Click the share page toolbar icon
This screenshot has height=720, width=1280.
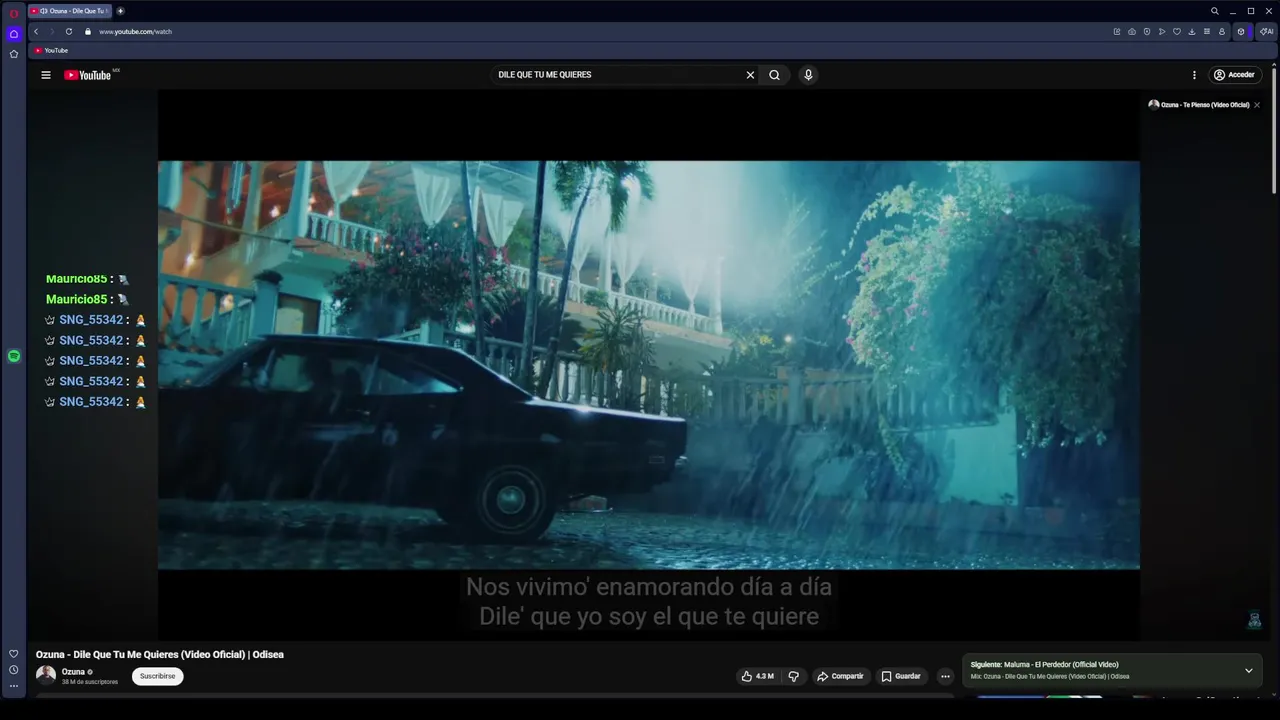(1117, 32)
